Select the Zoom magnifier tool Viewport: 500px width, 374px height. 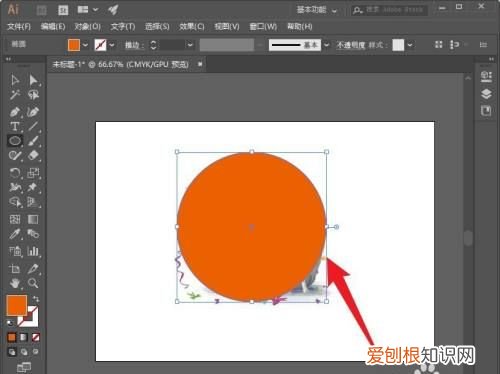tap(33, 283)
